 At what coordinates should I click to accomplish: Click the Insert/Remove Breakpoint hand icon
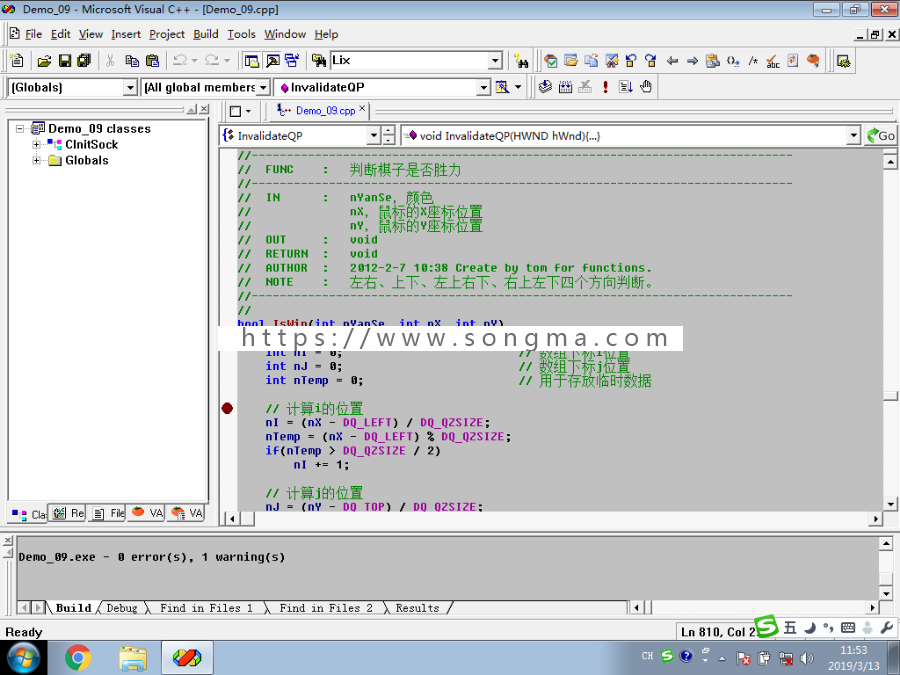click(x=646, y=87)
